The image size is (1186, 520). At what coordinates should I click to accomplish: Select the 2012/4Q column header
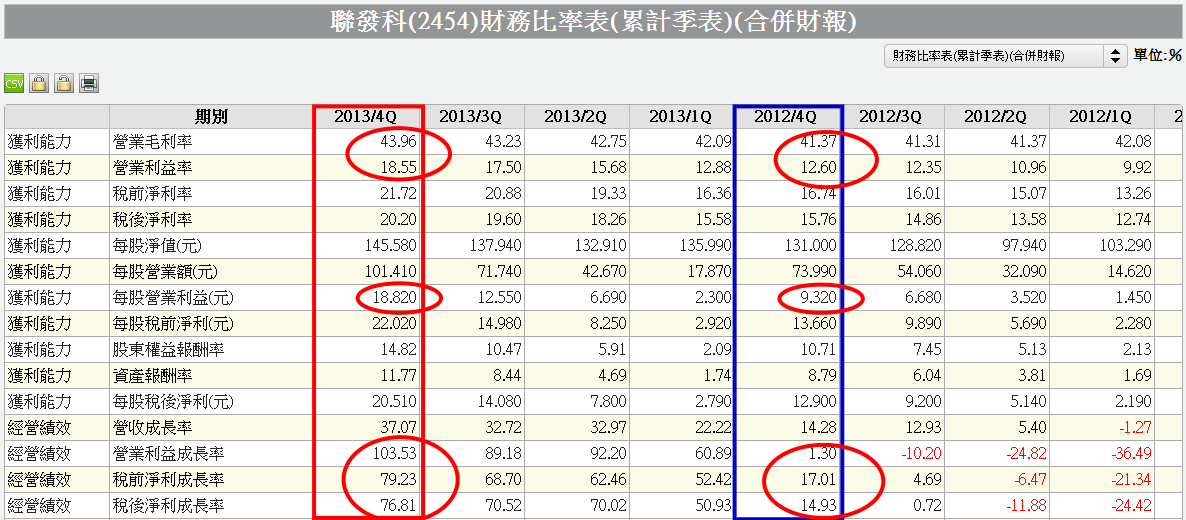click(x=787, y=117)
